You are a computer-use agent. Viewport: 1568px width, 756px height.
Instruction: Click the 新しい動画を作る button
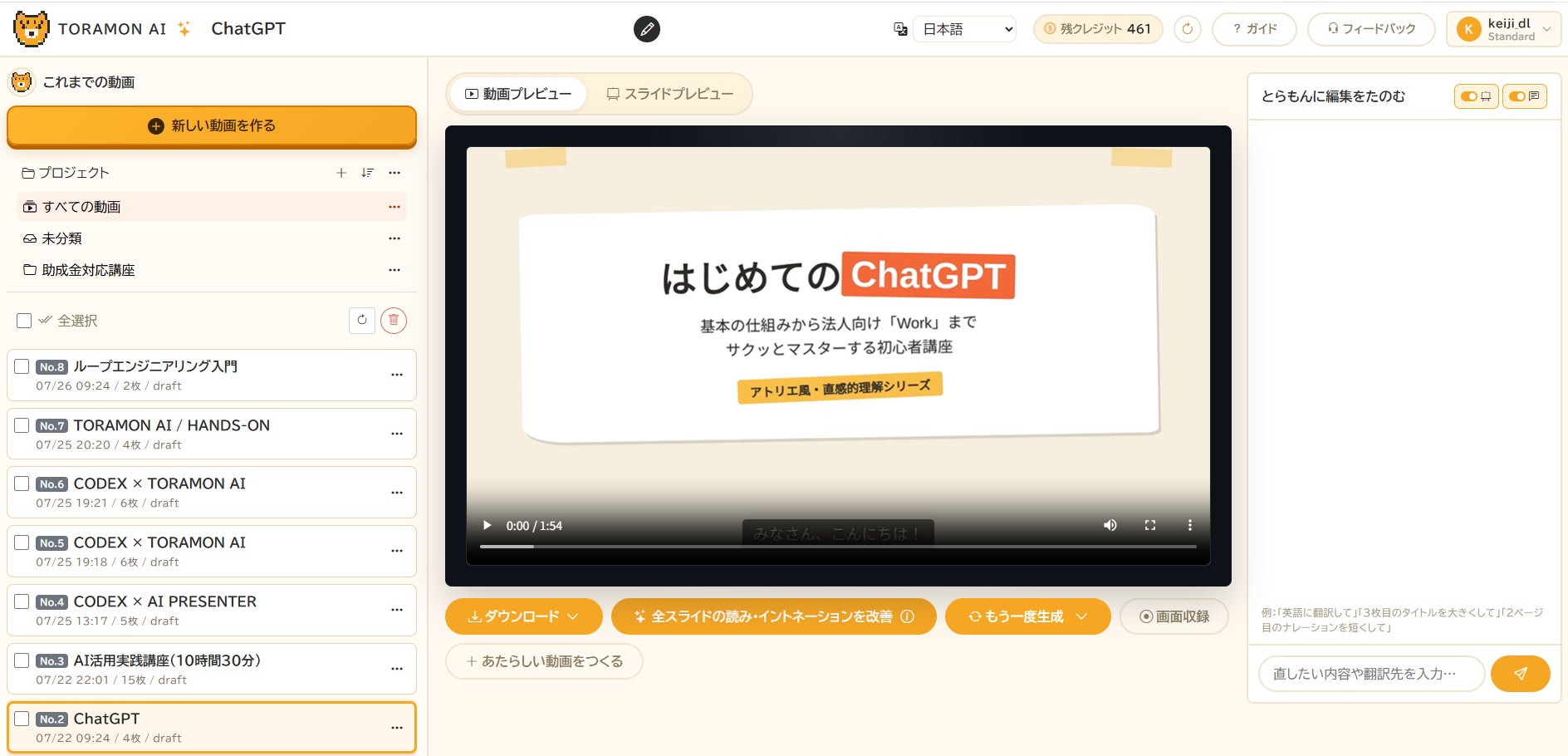tap(212, 126)
